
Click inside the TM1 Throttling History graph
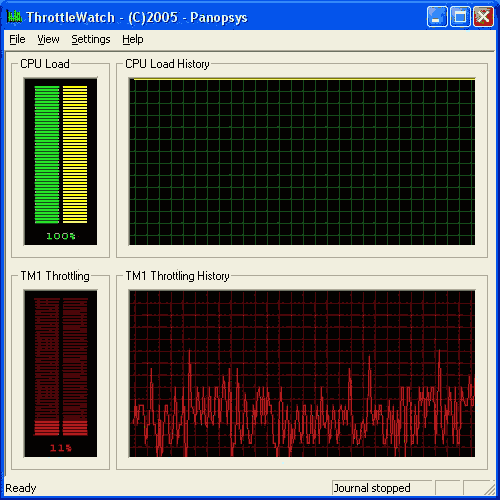pos(302,374)
